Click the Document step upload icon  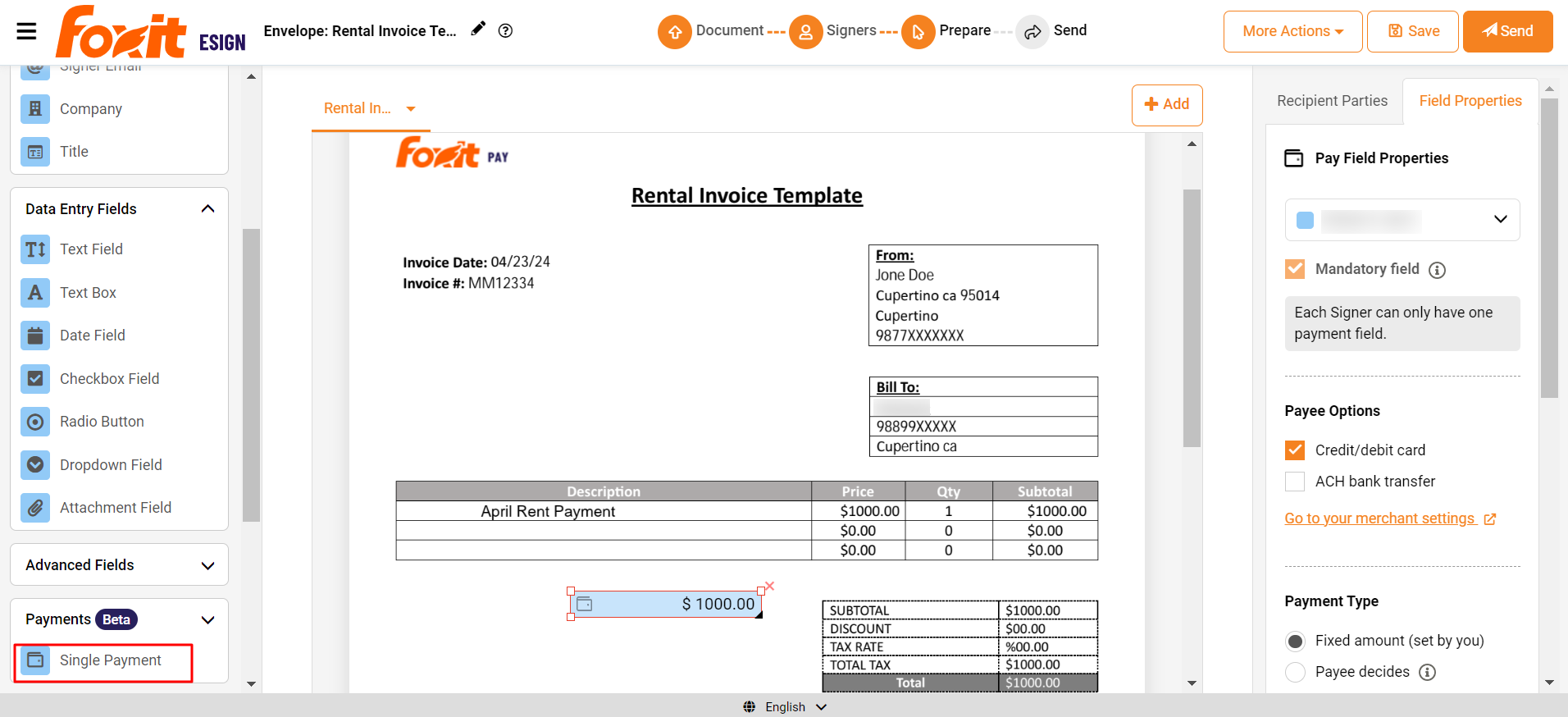[x=675, y=32]
